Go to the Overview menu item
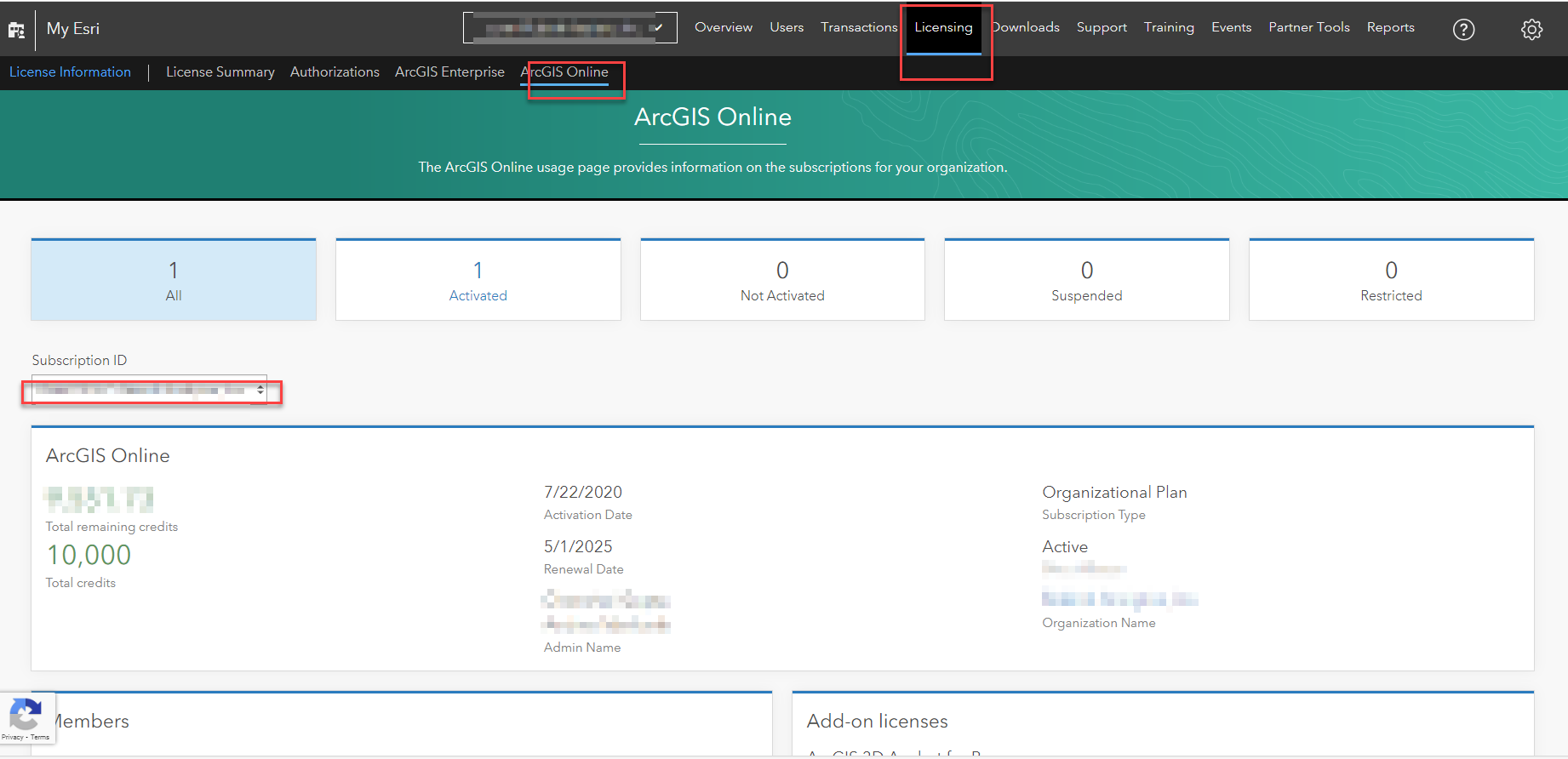Viewport: 1568px width, 759px height. tap(724, 27)
